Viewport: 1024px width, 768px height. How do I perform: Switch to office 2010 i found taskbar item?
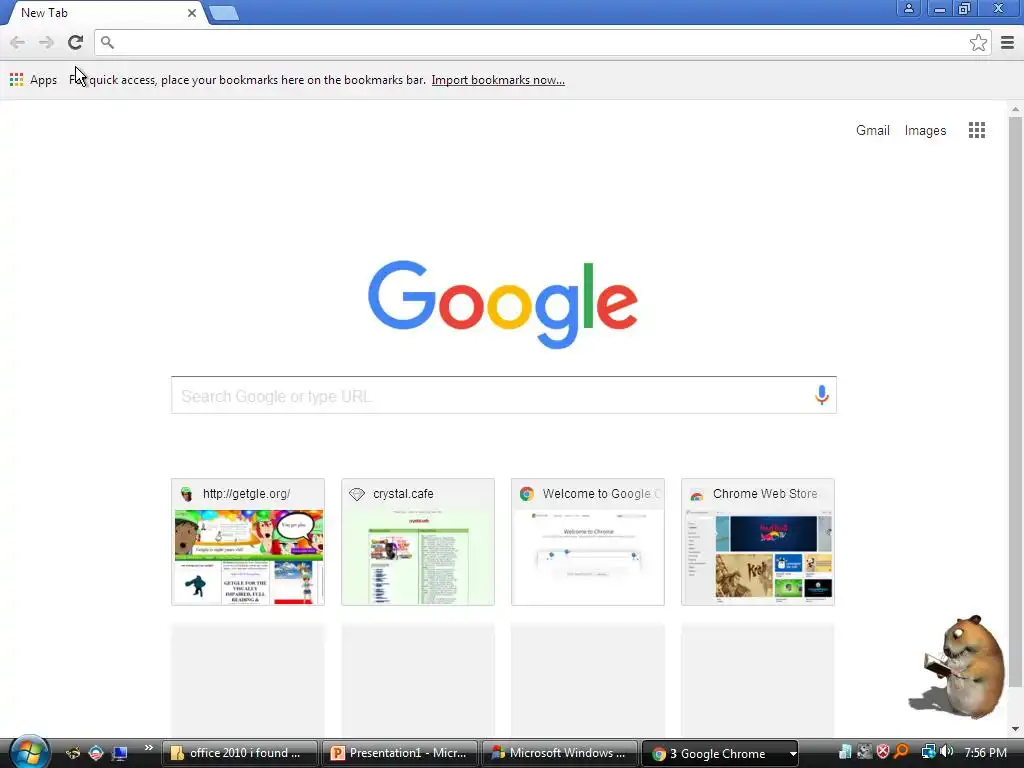(x=240, y=753)
